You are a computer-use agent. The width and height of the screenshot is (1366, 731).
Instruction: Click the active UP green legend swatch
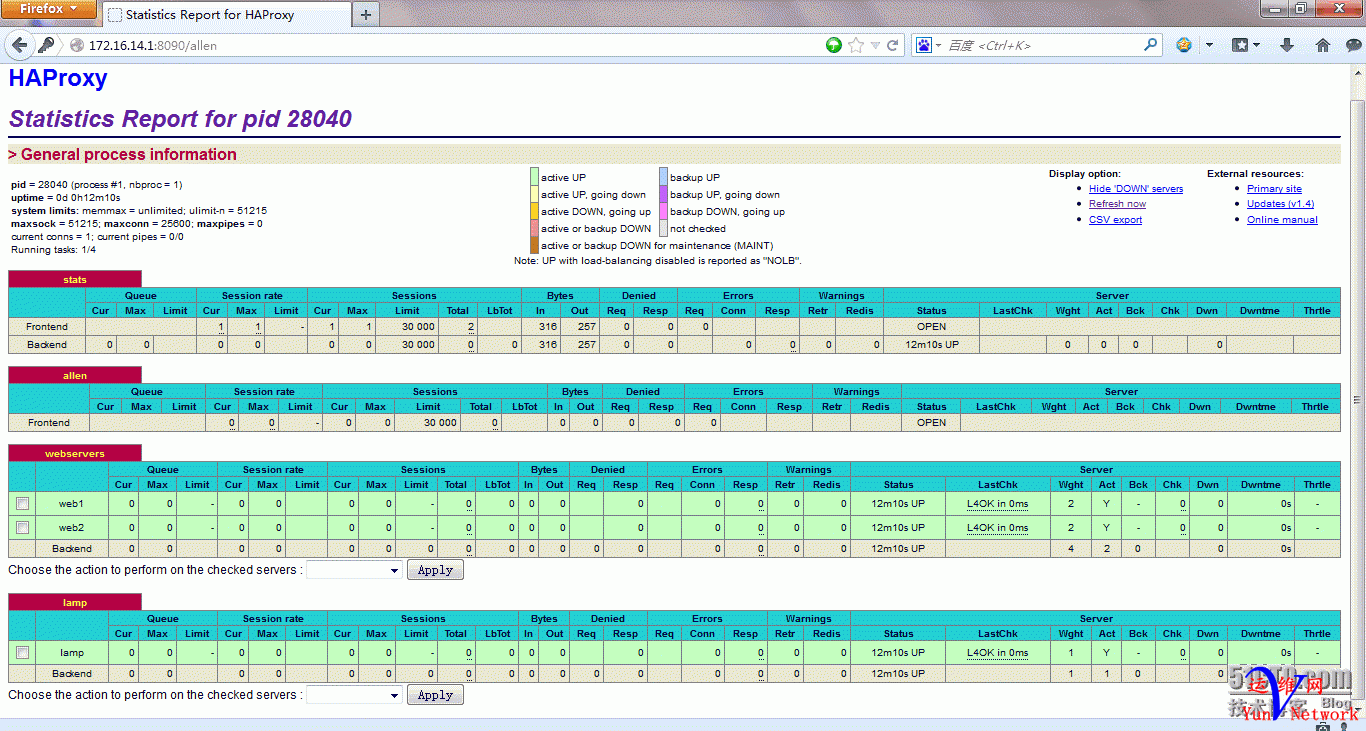(534, 177)
